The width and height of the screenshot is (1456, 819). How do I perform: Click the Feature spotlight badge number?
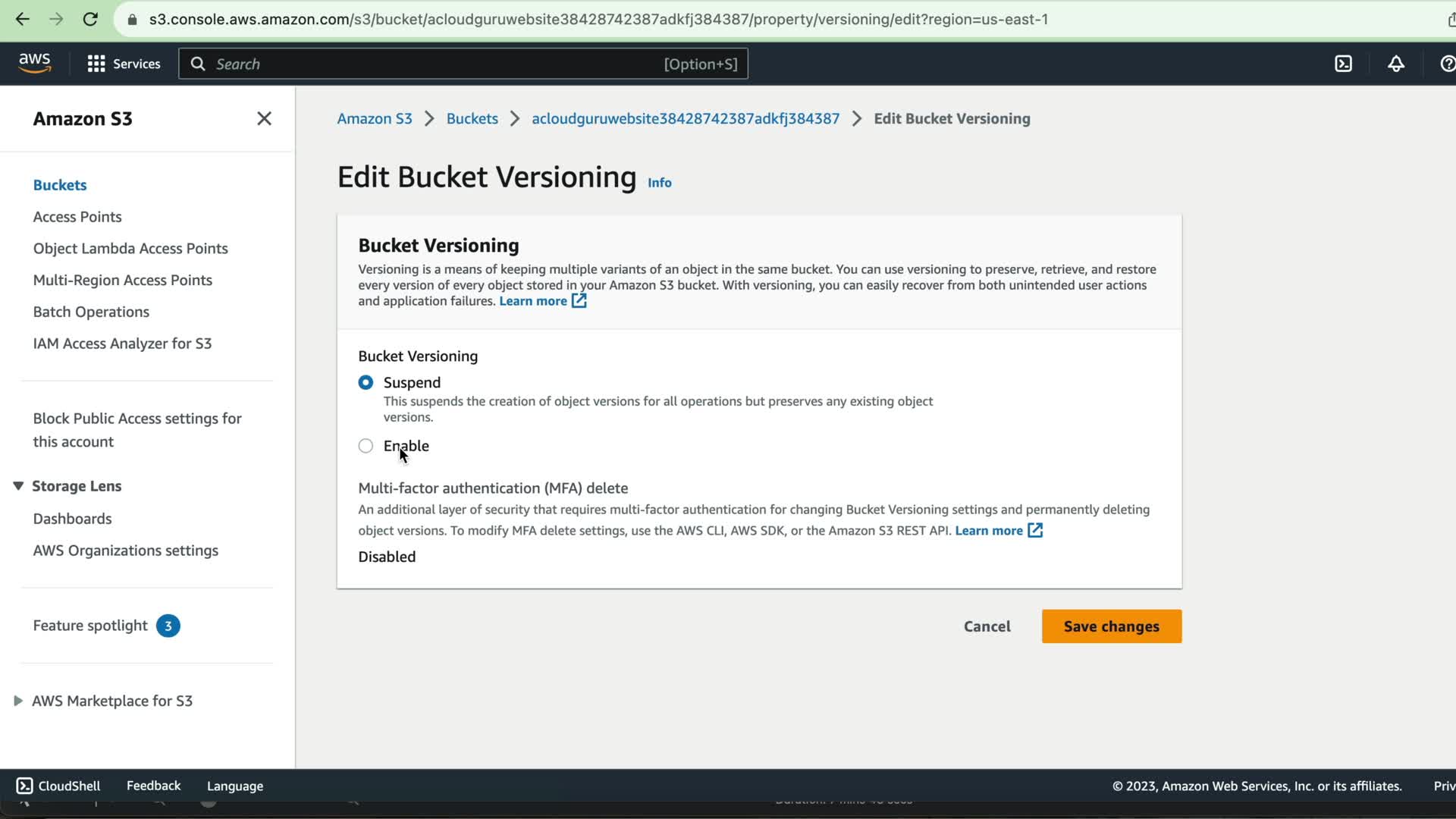tap(168, 626)
